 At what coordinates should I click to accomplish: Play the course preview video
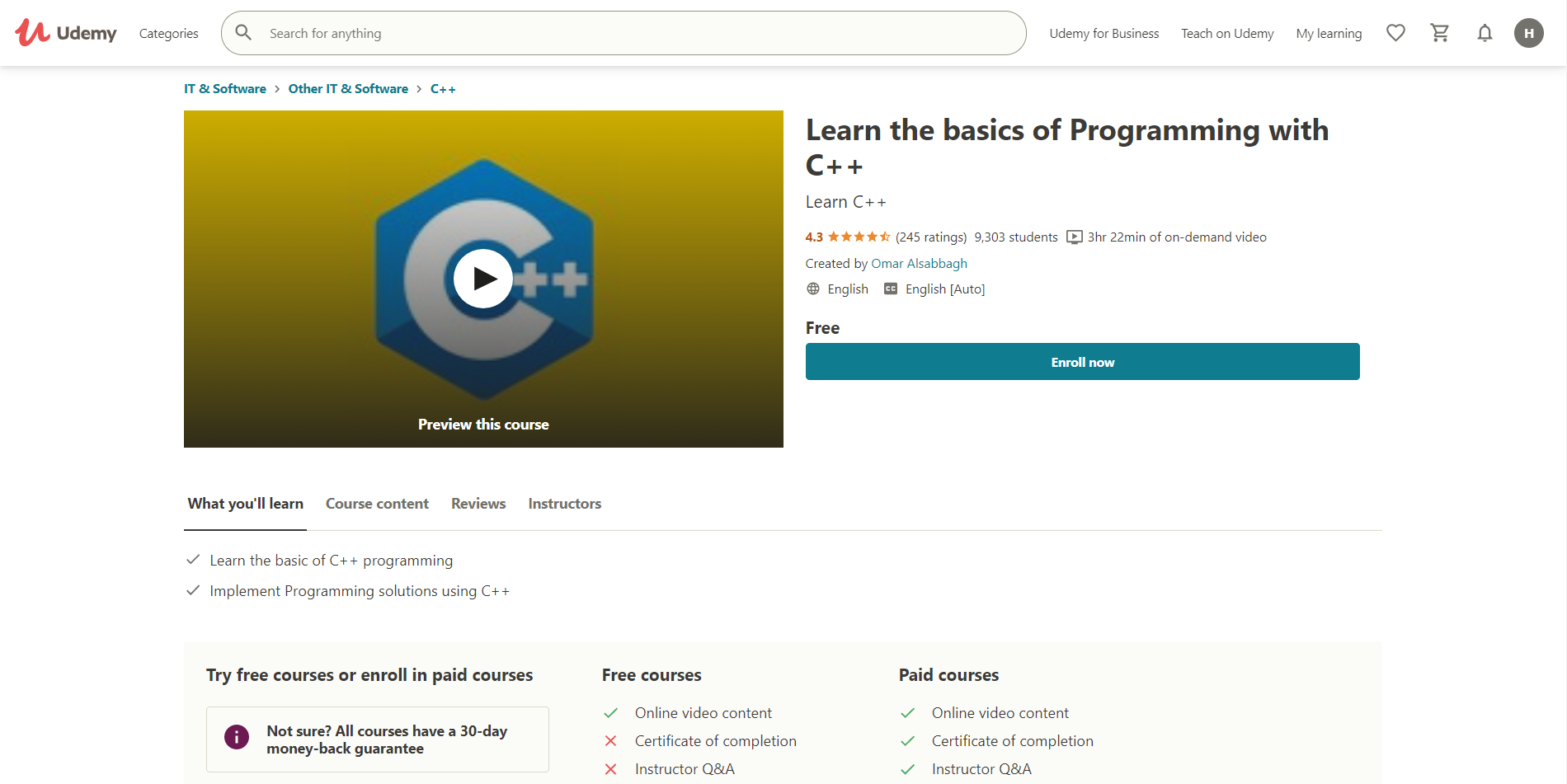coord(483,279)
